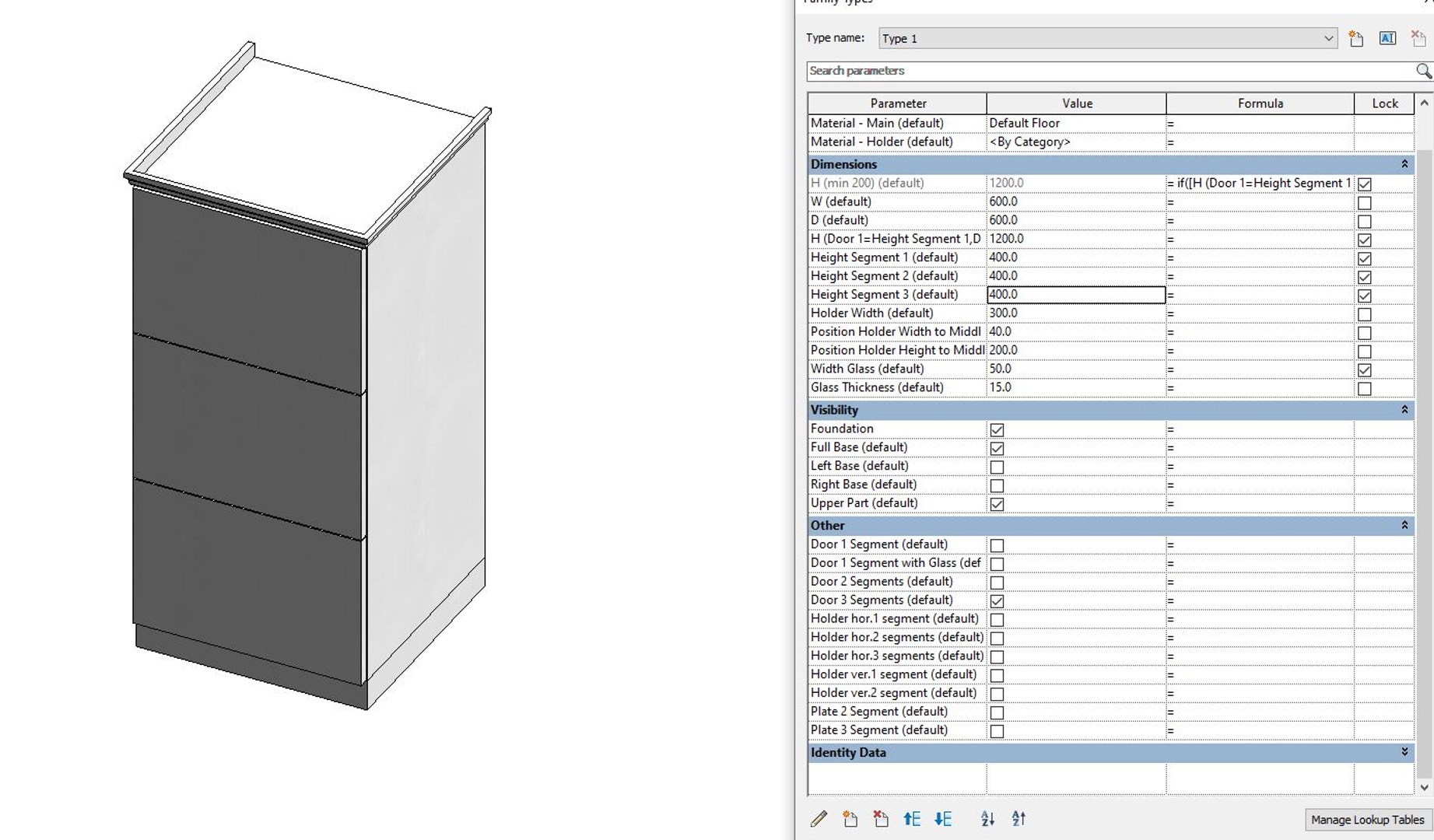Move parameter down with arrow icon
The image size is (1434, 840).
[x=943, y=818]
